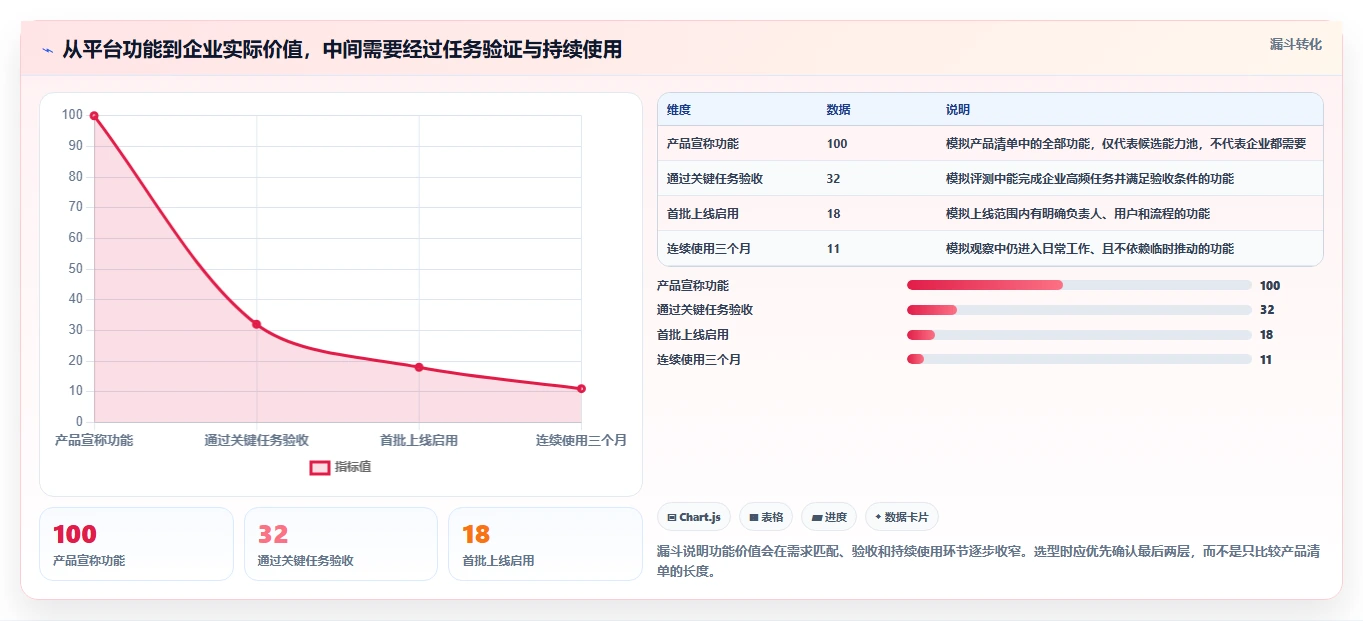Click the 产品宣称功能 progress bar
Image resolution: width=1363 pixels, height=621 pixels.
[1079, 285]
